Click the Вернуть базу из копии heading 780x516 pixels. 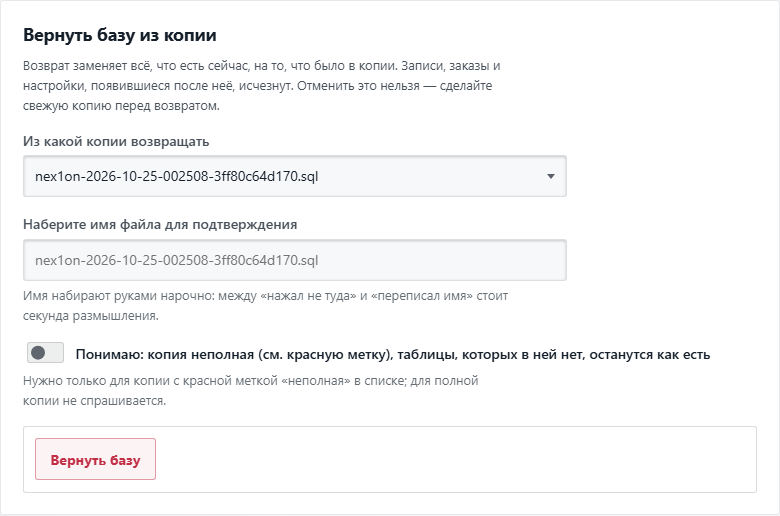pyautogui.click(x=120, y=35)
